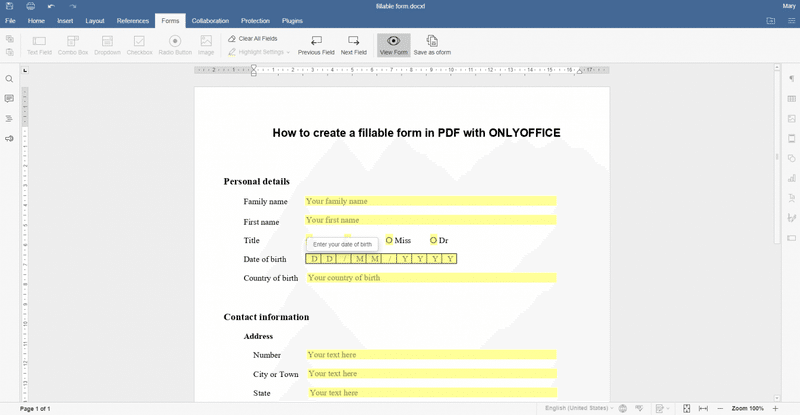This screenshot has width=800, height=415.
Task: Open header and footer settings in right sidebar
Action: coord(791,138)
